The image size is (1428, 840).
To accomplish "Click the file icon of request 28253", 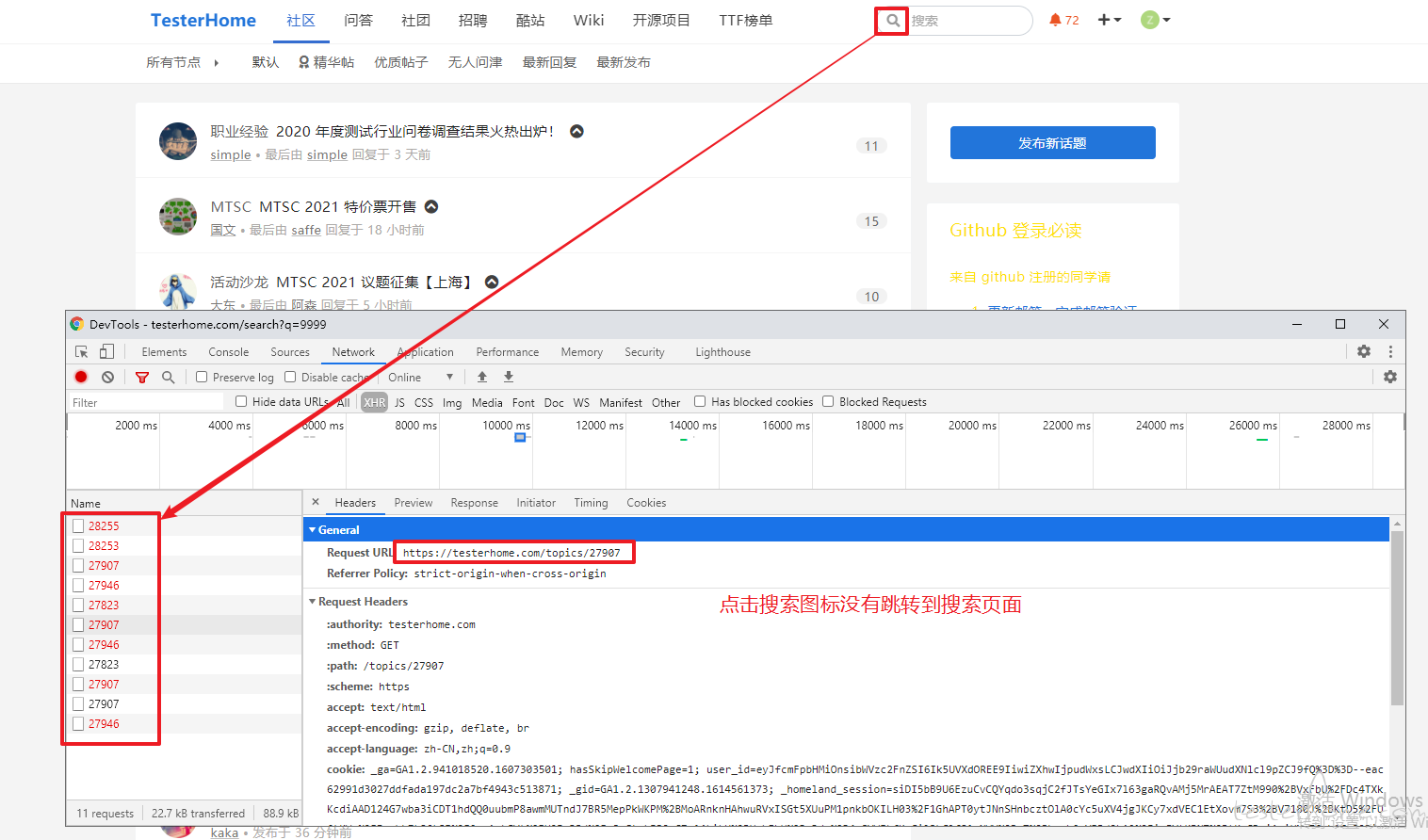I will [78, 545].
